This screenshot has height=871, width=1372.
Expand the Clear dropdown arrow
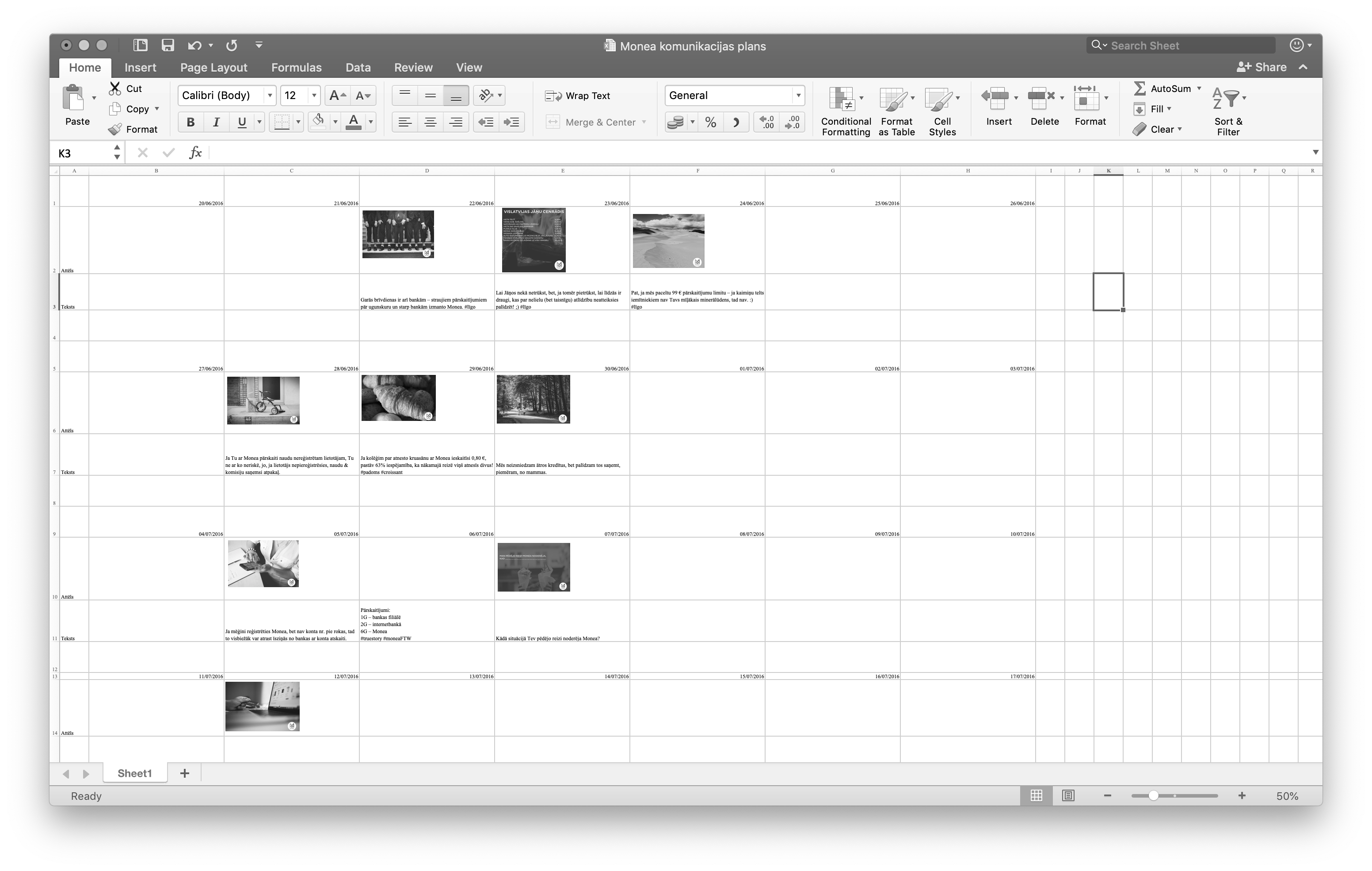(1179, 130)
